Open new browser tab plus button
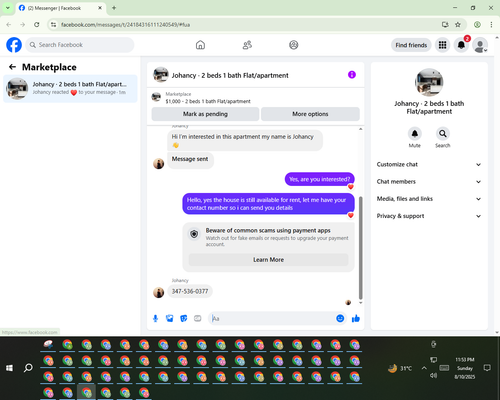This screenshot has height=400, width=500. [x=114, y=8]
